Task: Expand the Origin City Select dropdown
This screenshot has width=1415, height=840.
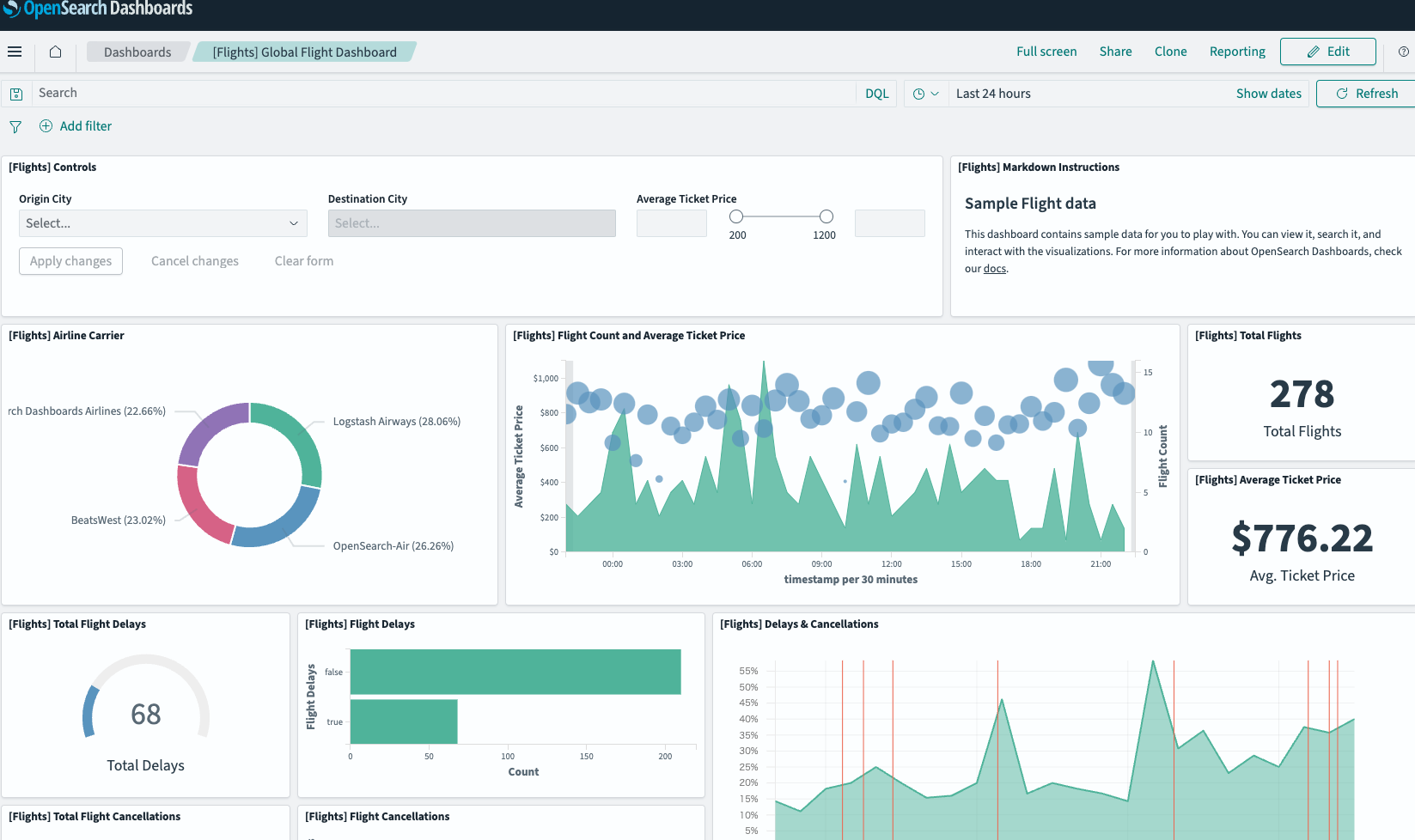Action: (163, 223)
